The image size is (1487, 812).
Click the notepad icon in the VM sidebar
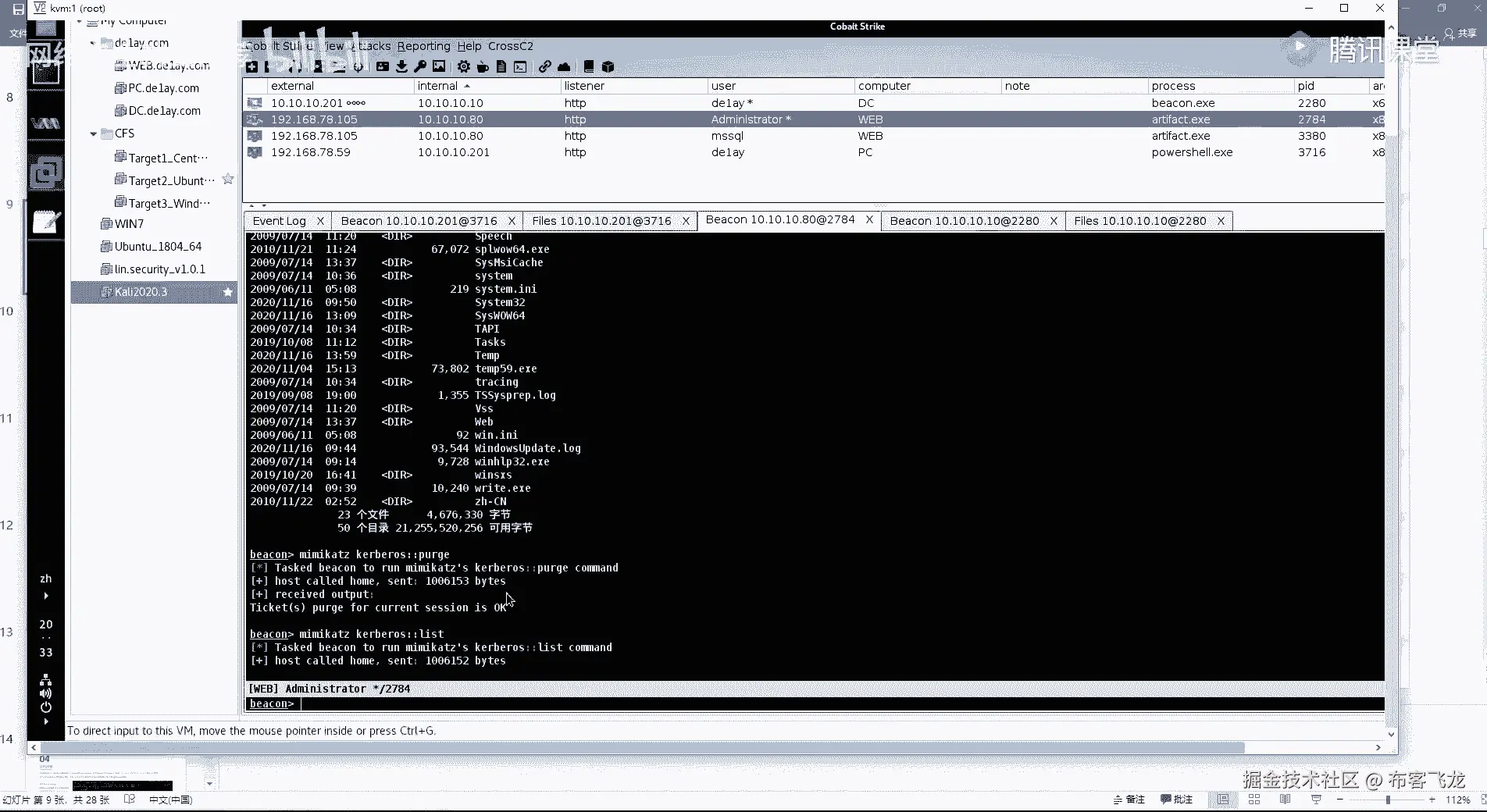tap(46, 223)
